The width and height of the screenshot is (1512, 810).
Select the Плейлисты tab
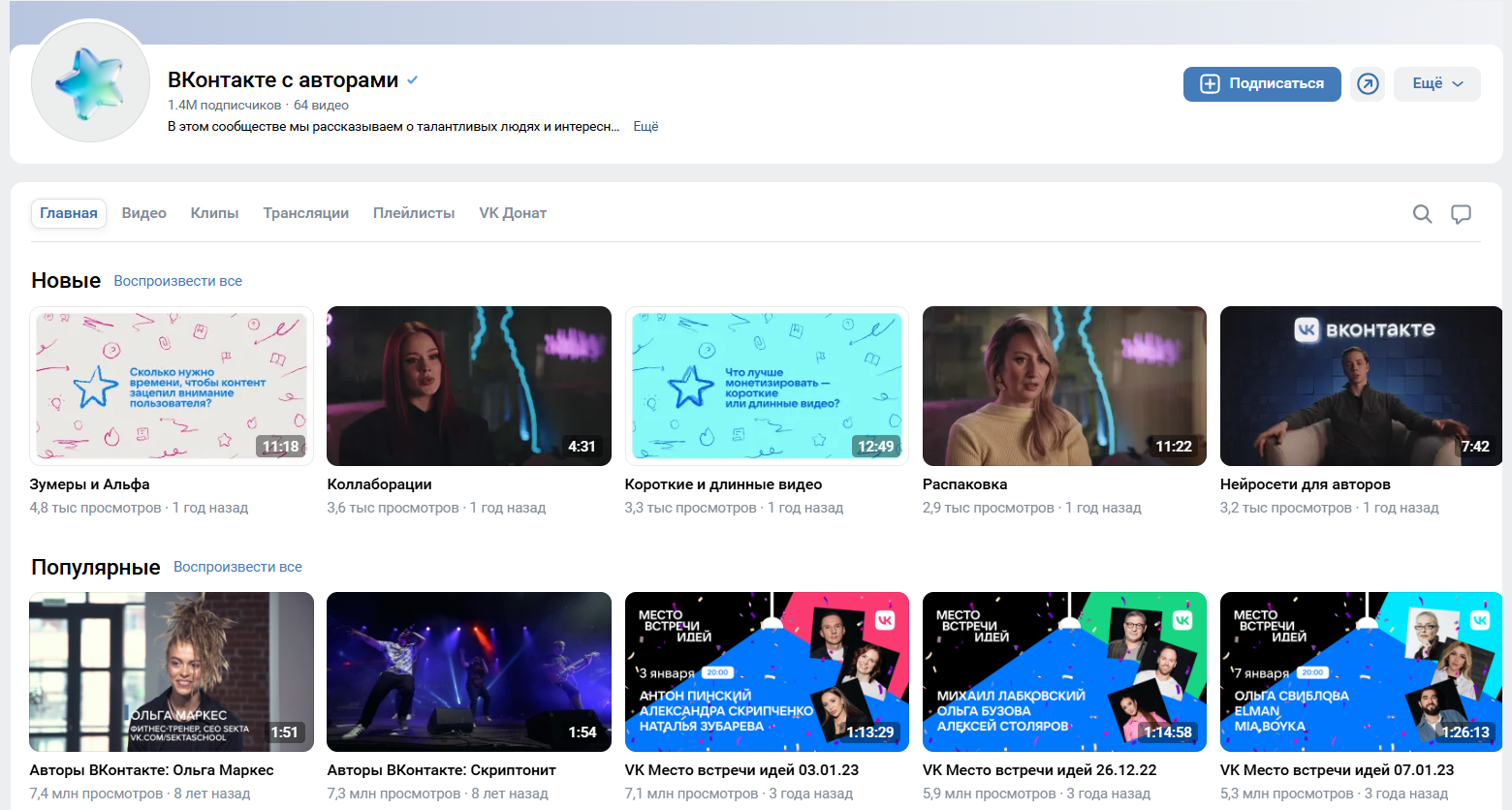coord(414,213)
